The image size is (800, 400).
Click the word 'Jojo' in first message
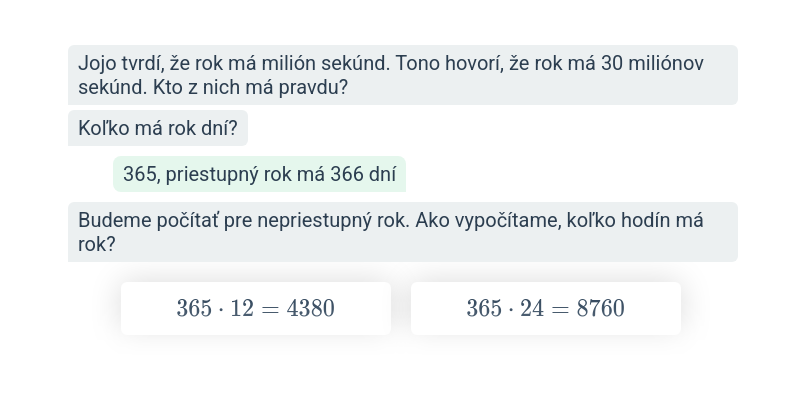pyautogui.click(x=97, y=64)
